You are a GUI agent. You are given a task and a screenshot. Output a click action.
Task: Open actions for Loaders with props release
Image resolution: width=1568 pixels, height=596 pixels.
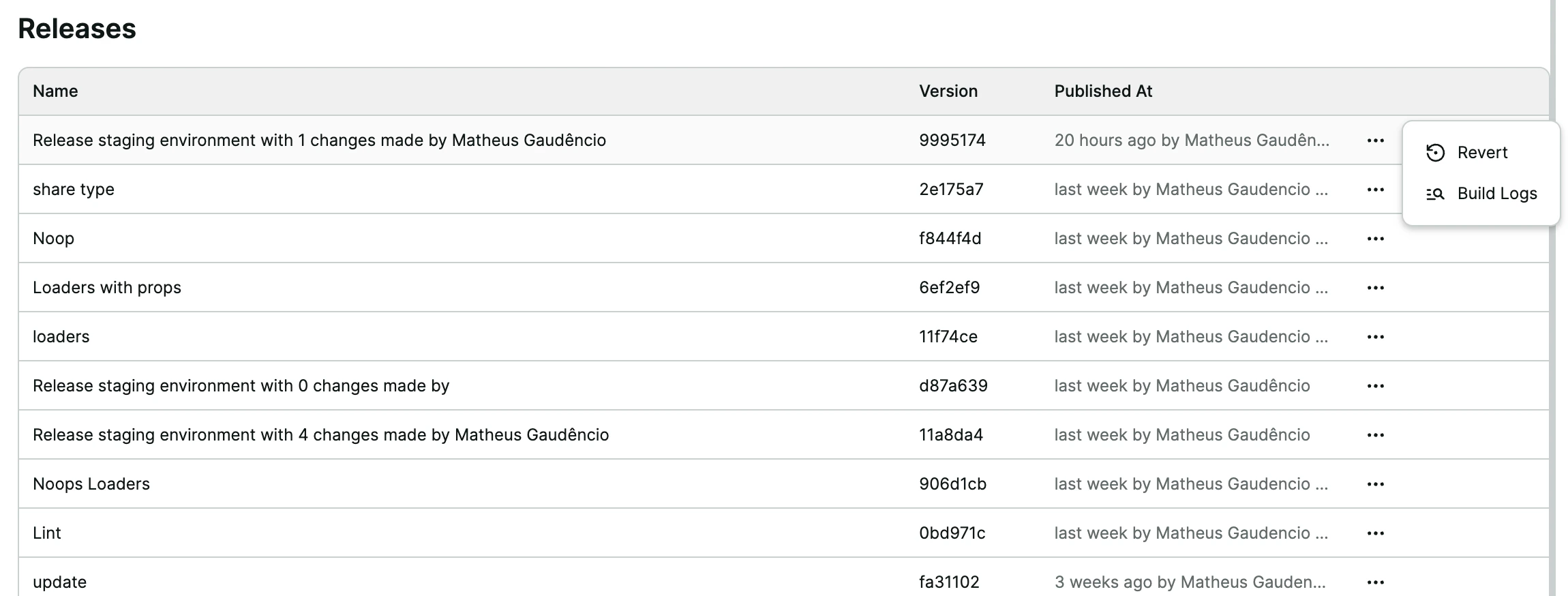[x=1375, y=287]
